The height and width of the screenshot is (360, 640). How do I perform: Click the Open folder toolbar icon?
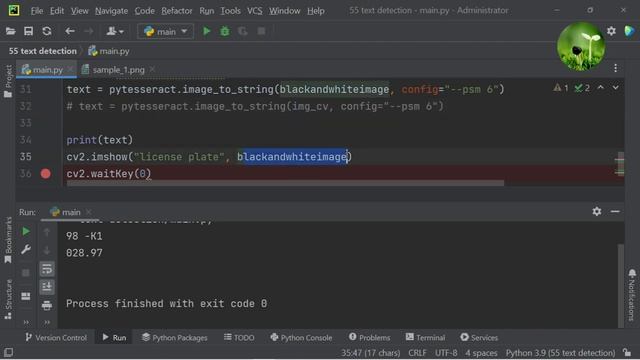tap(10, 31)
